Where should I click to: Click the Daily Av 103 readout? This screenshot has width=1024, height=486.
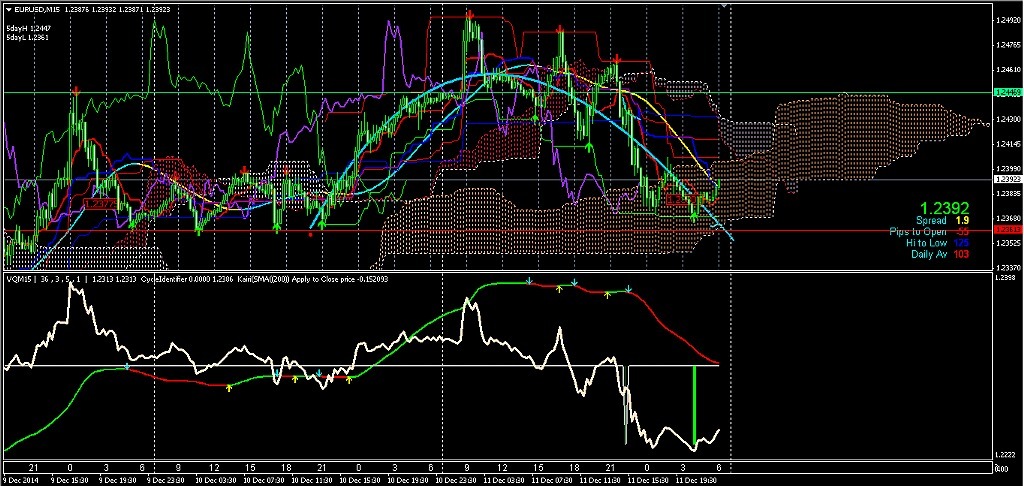pos(939,253)
